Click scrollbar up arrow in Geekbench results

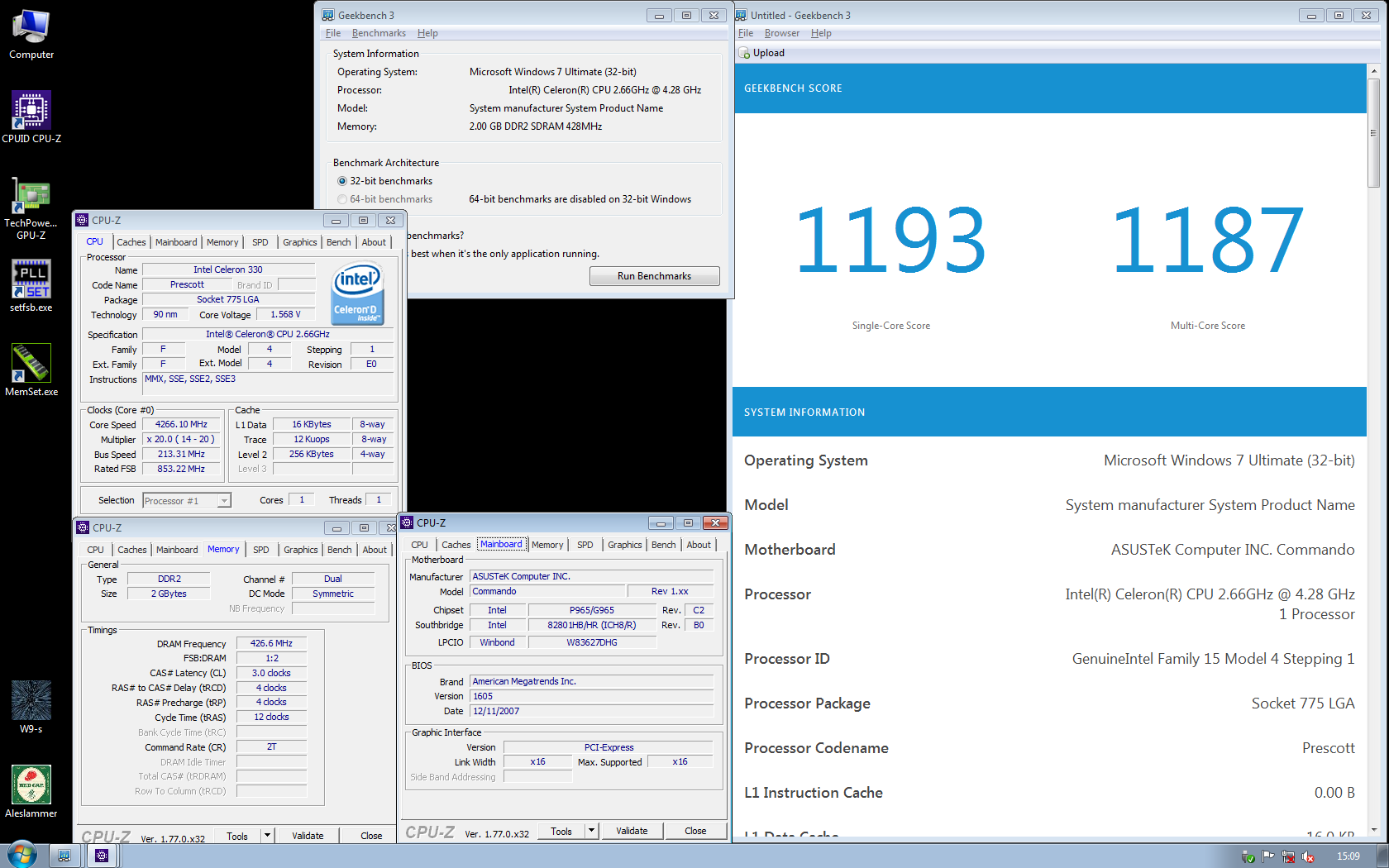point(1373,71)
